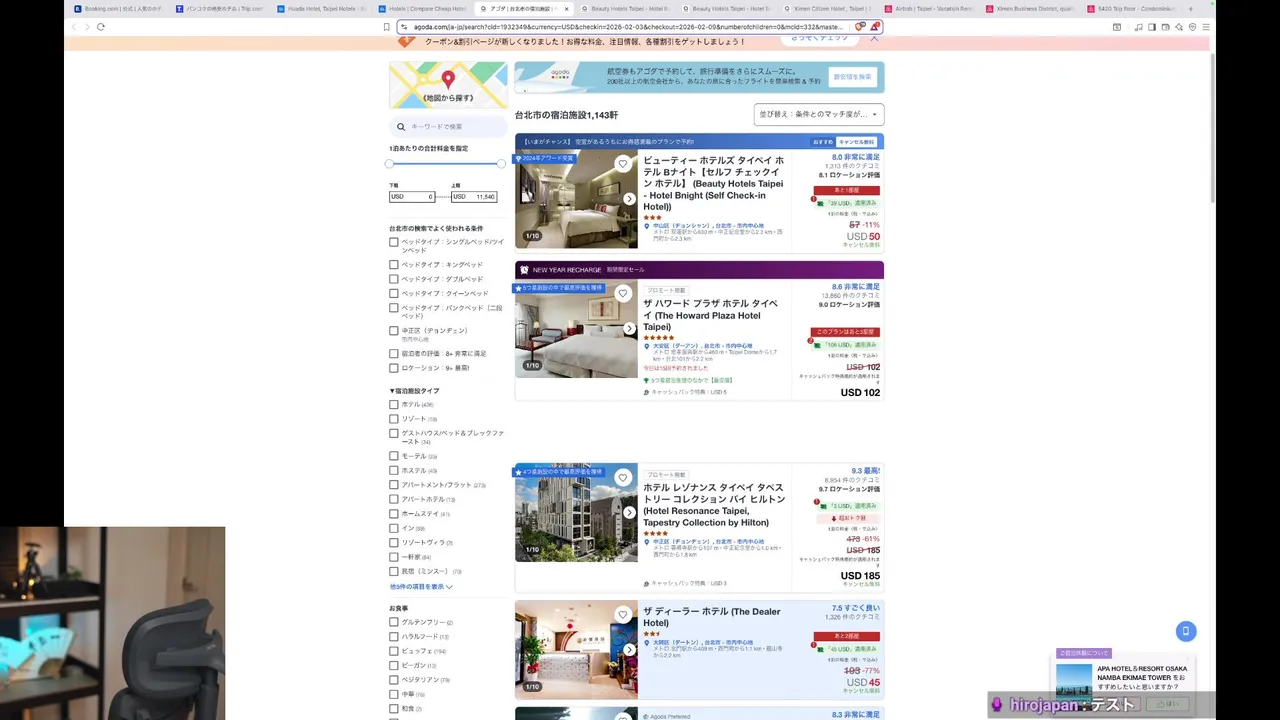Advance The Dealer Hotel photo carousel
The height and width of the screenshot is (720, 1280).
coord(629,650)
